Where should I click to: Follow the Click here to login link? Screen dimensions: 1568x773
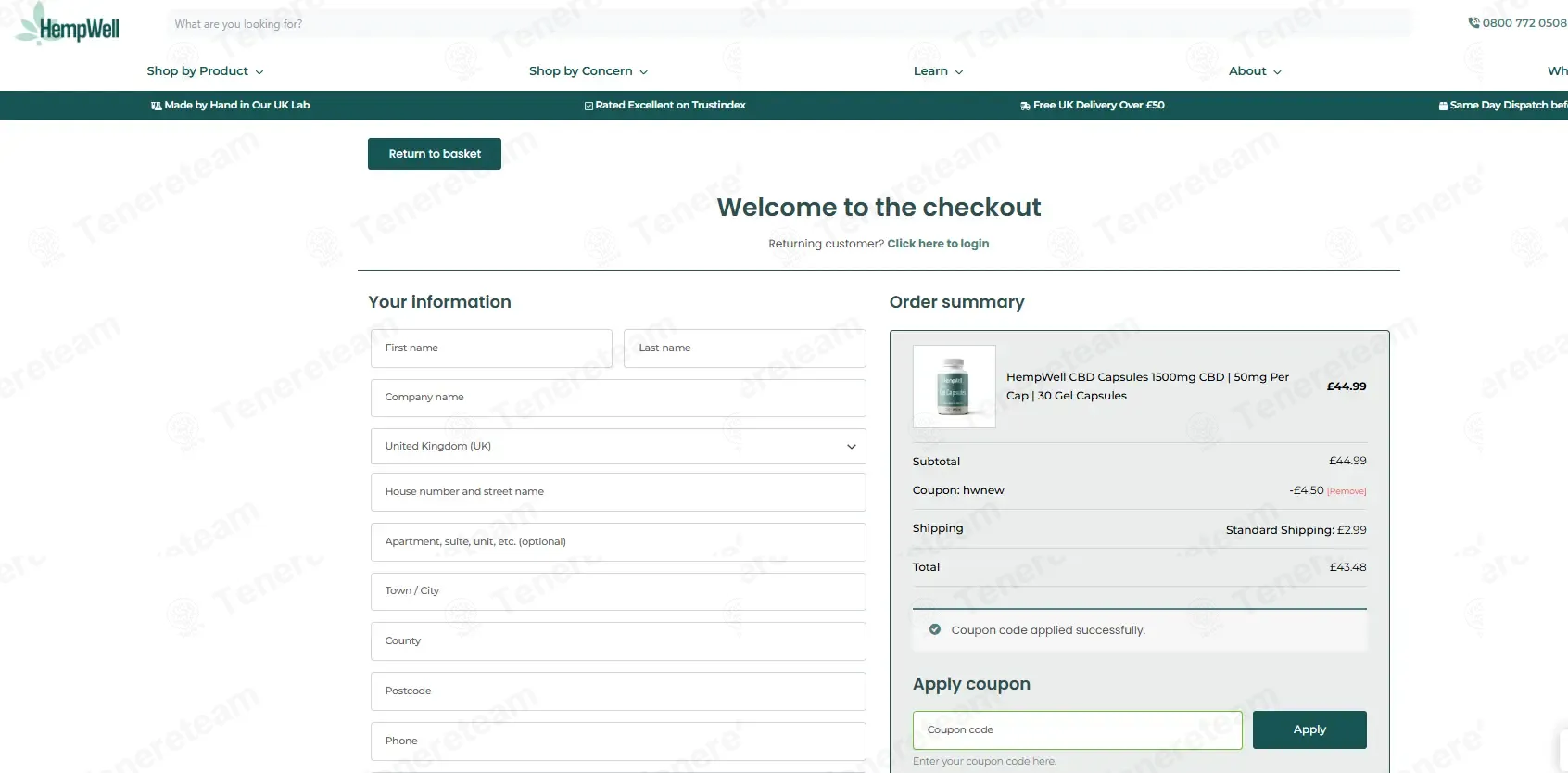point(938,244)
